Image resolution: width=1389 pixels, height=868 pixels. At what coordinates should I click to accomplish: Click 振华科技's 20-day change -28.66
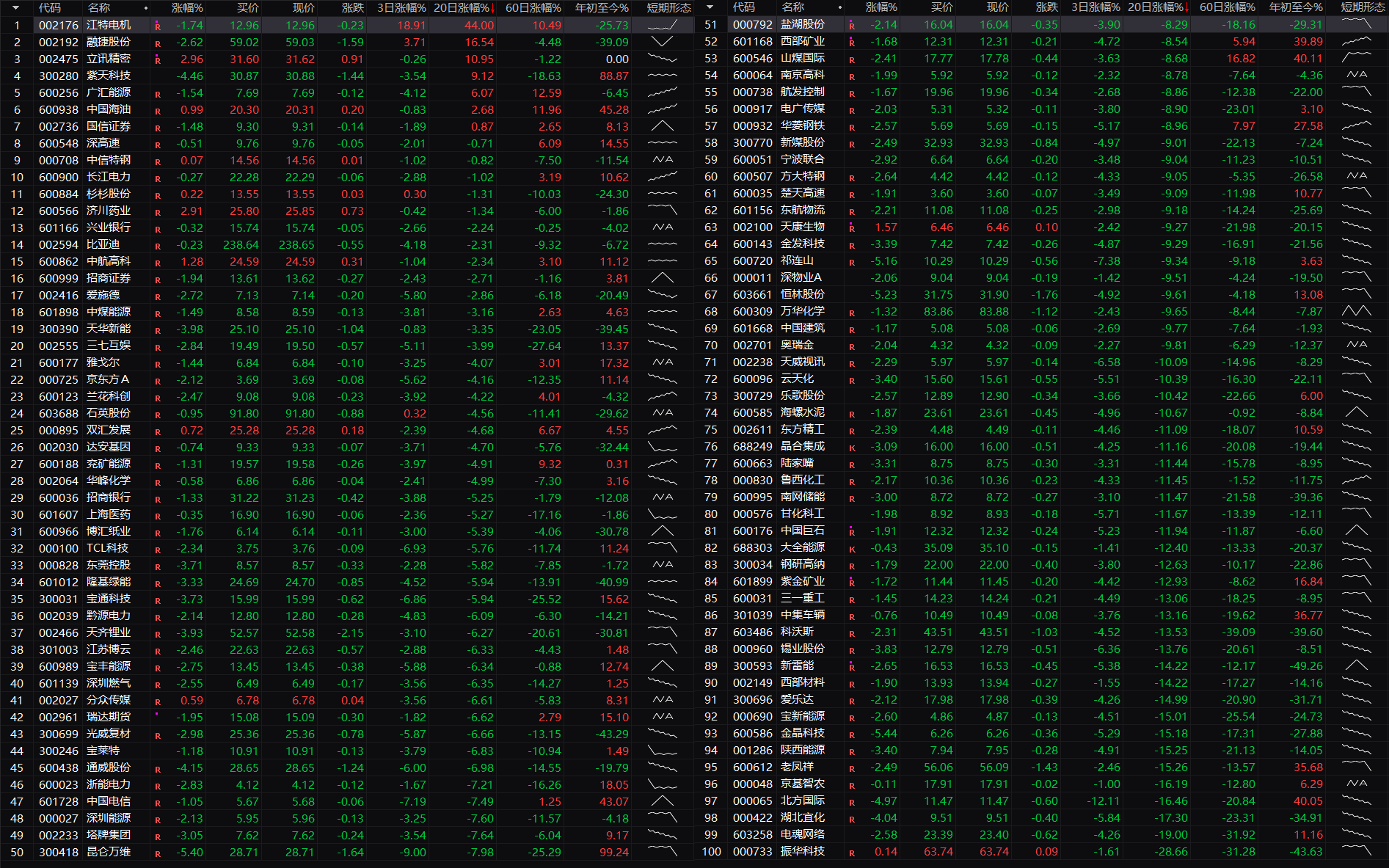tap(1171, 851)
